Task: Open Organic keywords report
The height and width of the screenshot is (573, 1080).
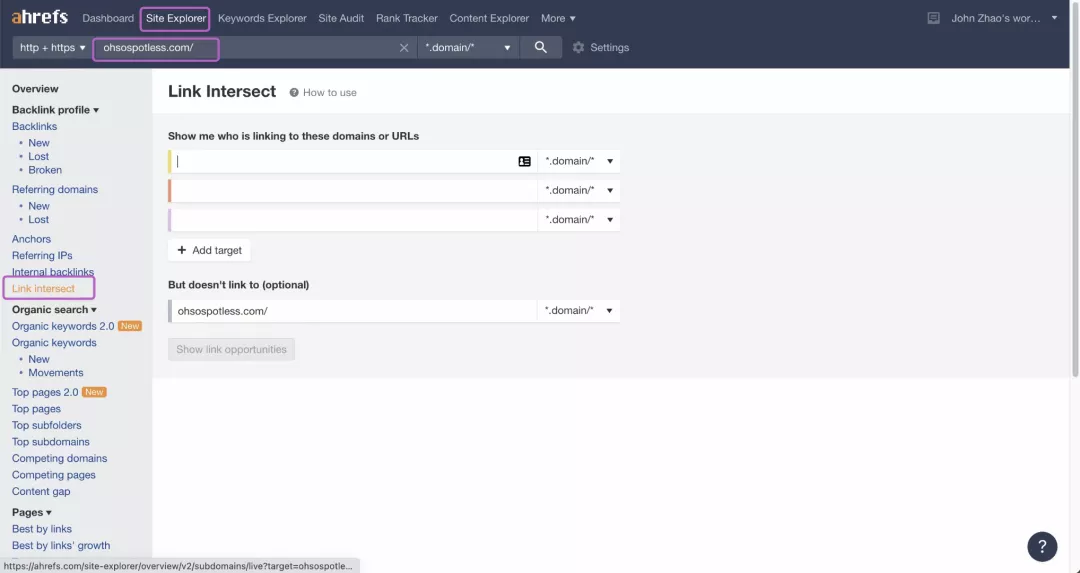Action: click(54, 342)
